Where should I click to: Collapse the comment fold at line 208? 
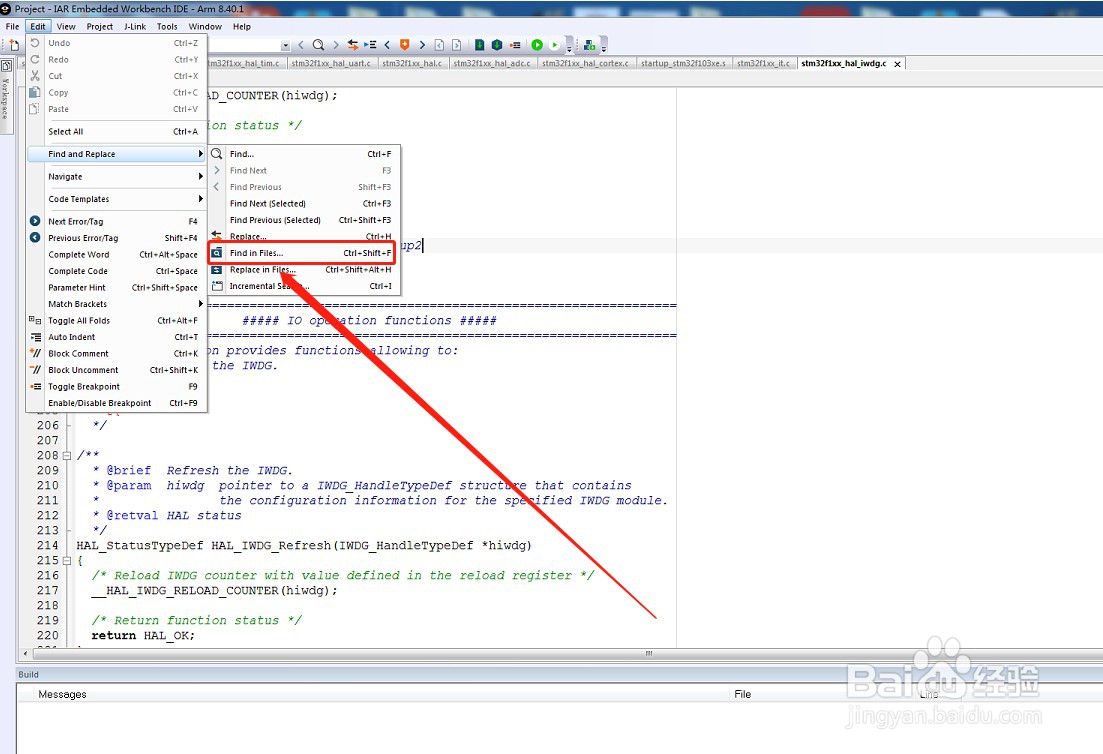(67, 456)
